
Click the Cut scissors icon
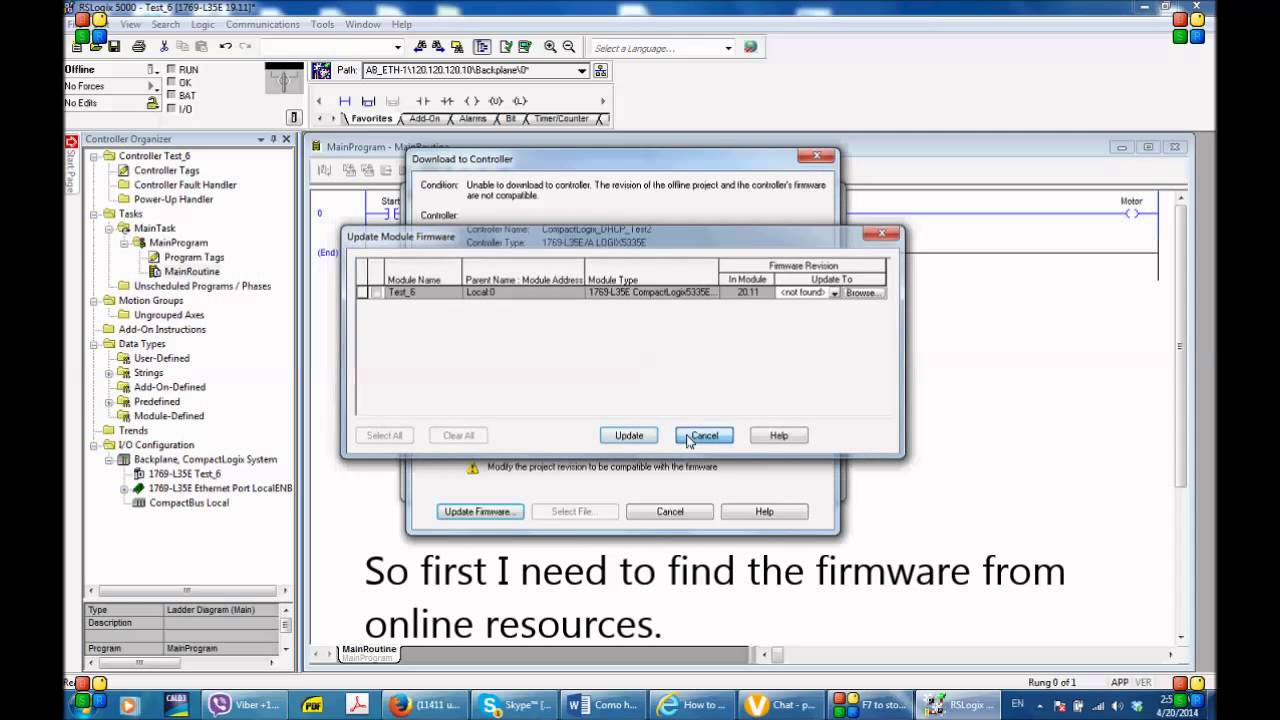pyautogui.click(x=164, y=47)
